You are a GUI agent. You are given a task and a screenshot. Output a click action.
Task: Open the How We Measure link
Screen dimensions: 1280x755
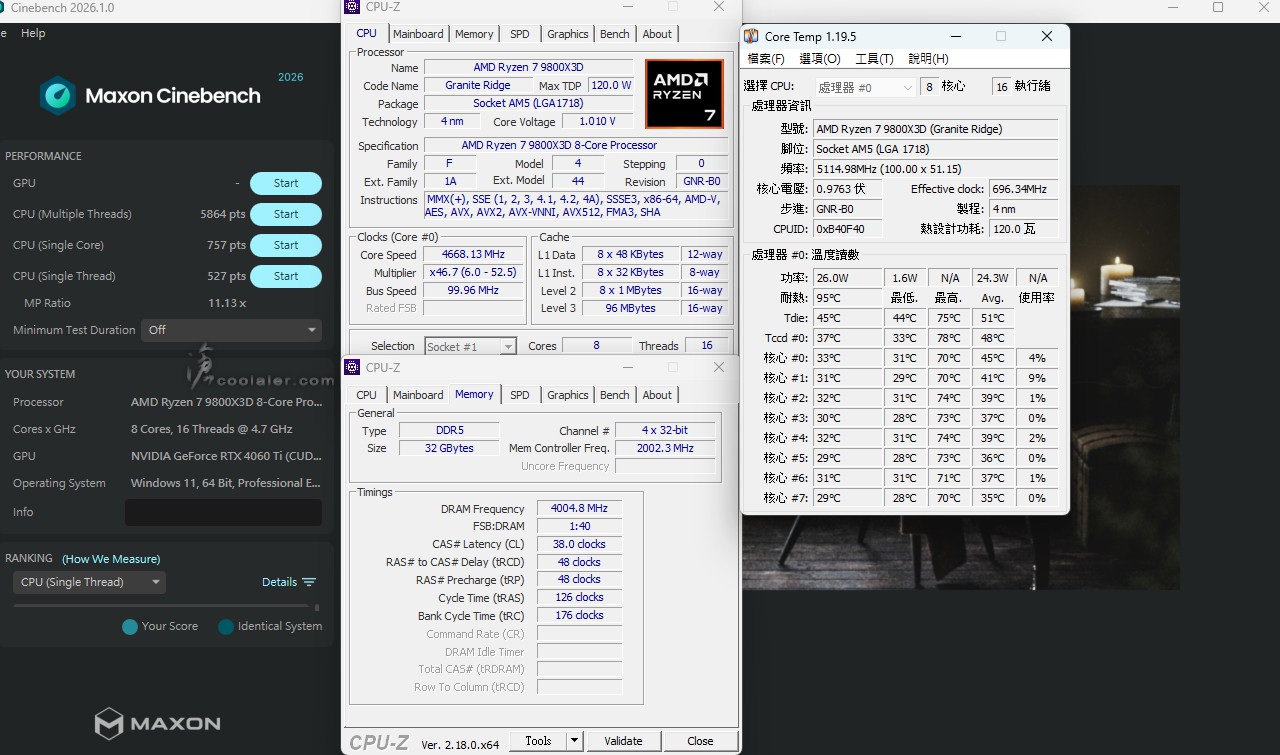[111, 559]
